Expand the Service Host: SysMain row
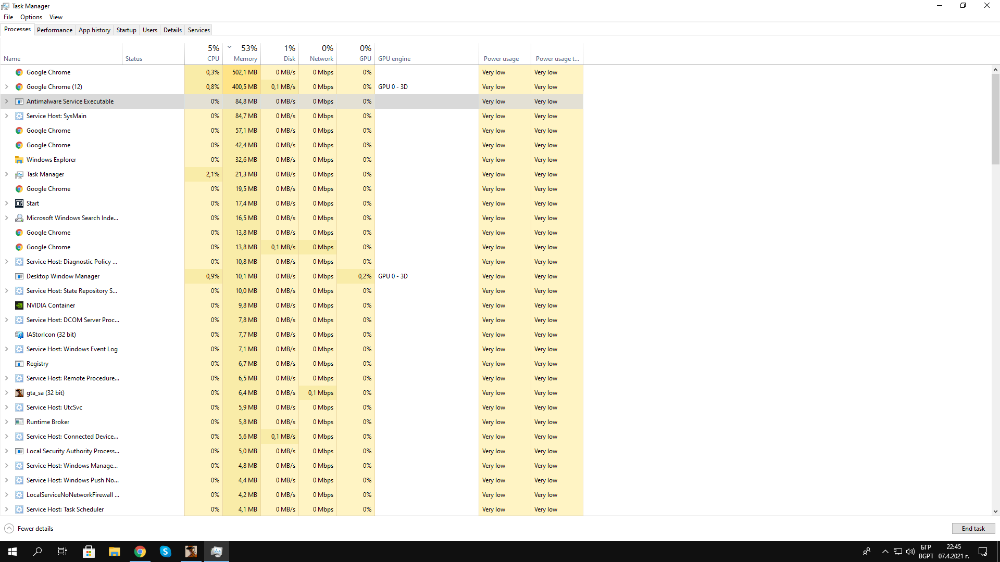 coord(6,116)
